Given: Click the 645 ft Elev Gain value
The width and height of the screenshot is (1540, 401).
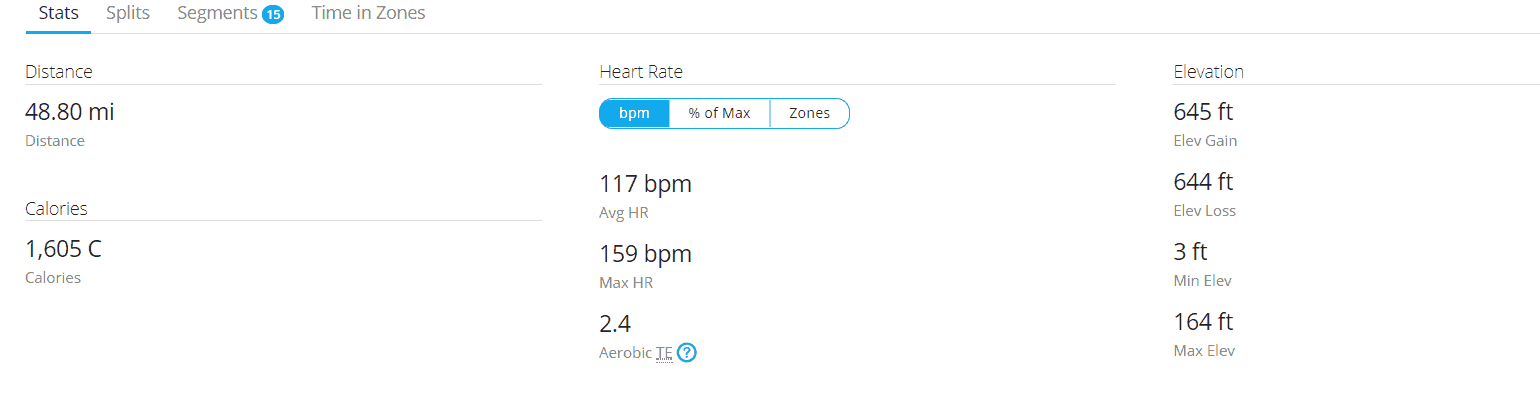Looking at the screenshot, I should [x=1203, y=112].
